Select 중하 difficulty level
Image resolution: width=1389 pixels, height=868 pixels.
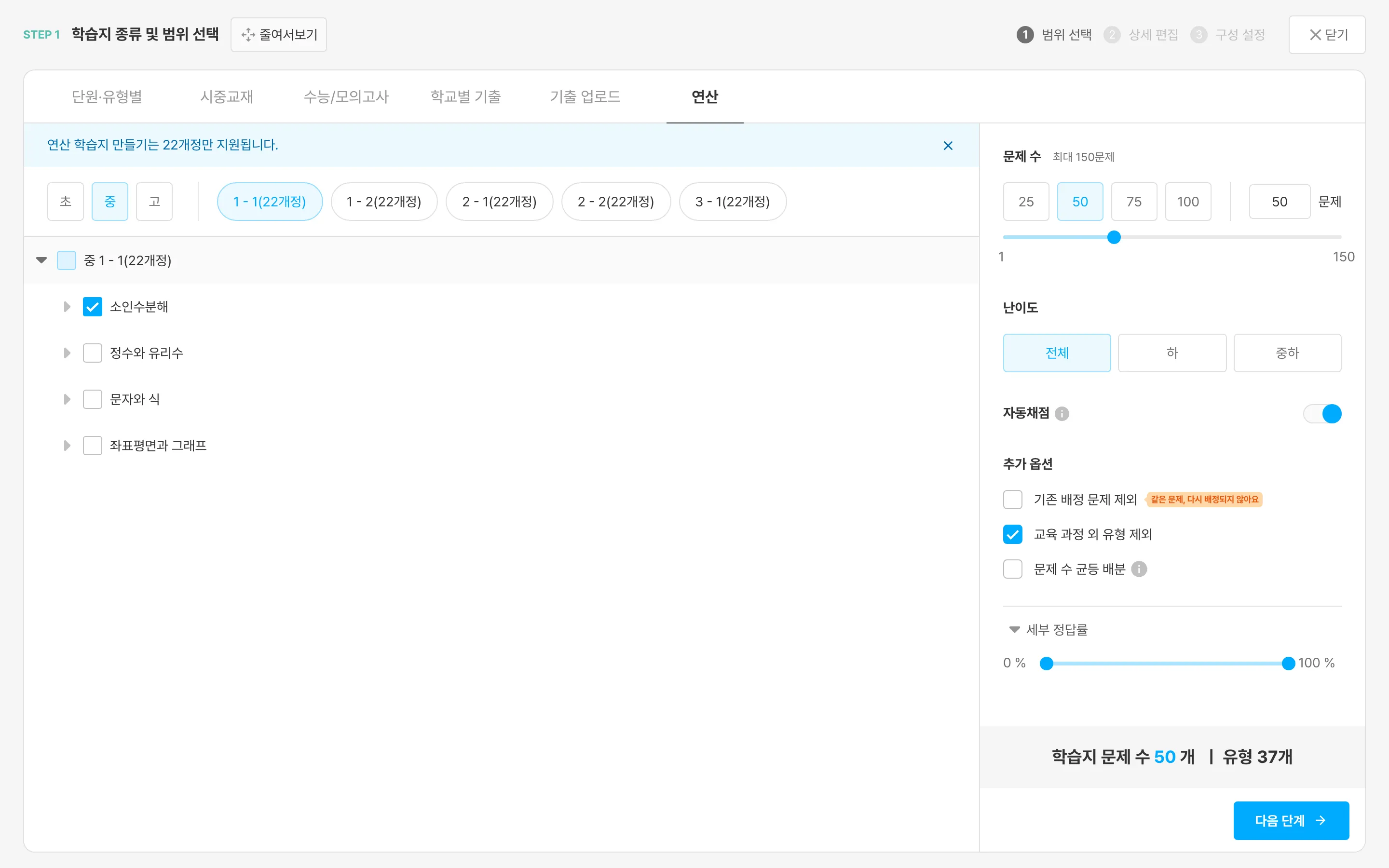[x=1287, y=353]
